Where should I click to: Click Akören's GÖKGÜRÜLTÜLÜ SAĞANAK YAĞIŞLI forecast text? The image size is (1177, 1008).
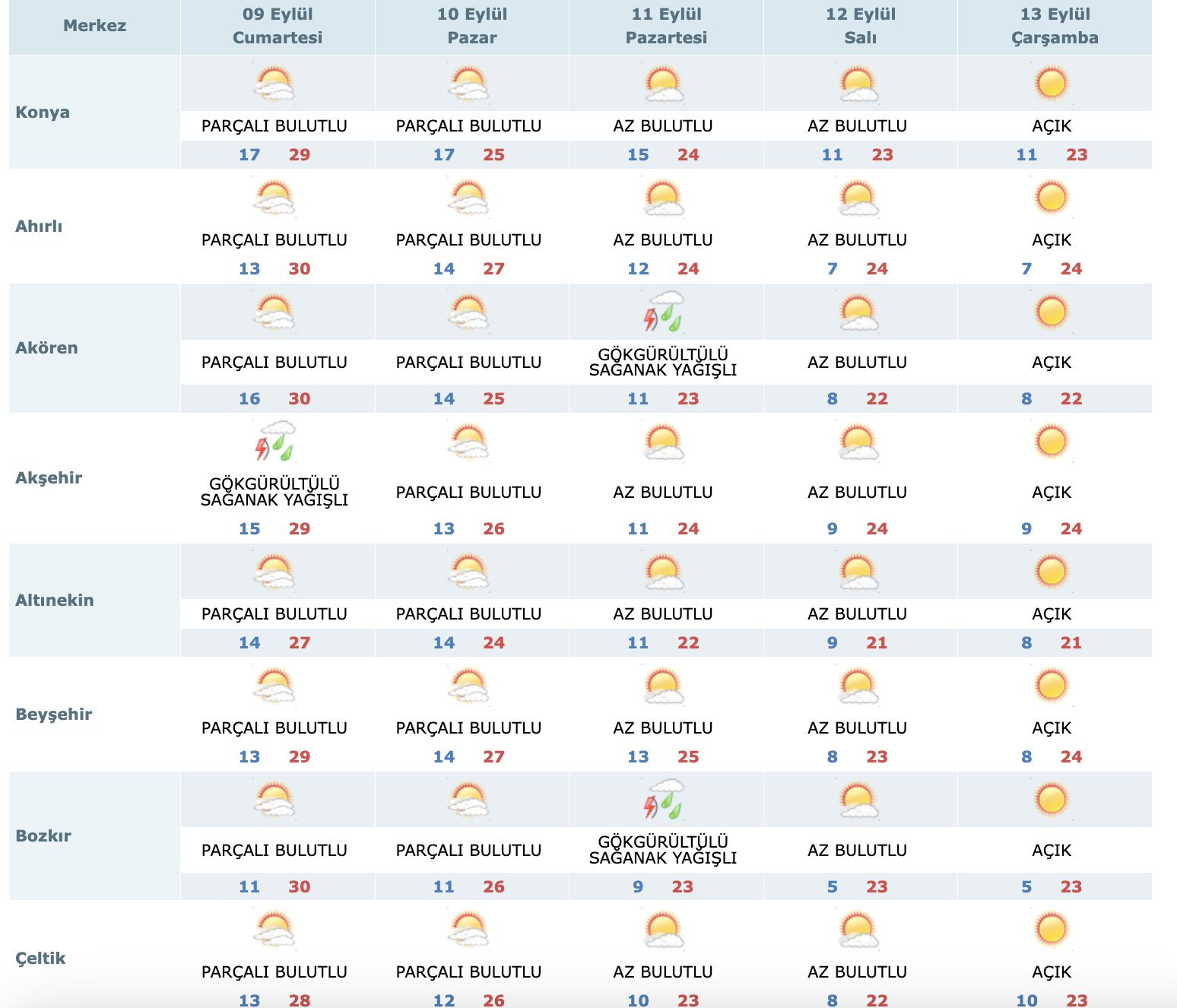tap(663, 362)
